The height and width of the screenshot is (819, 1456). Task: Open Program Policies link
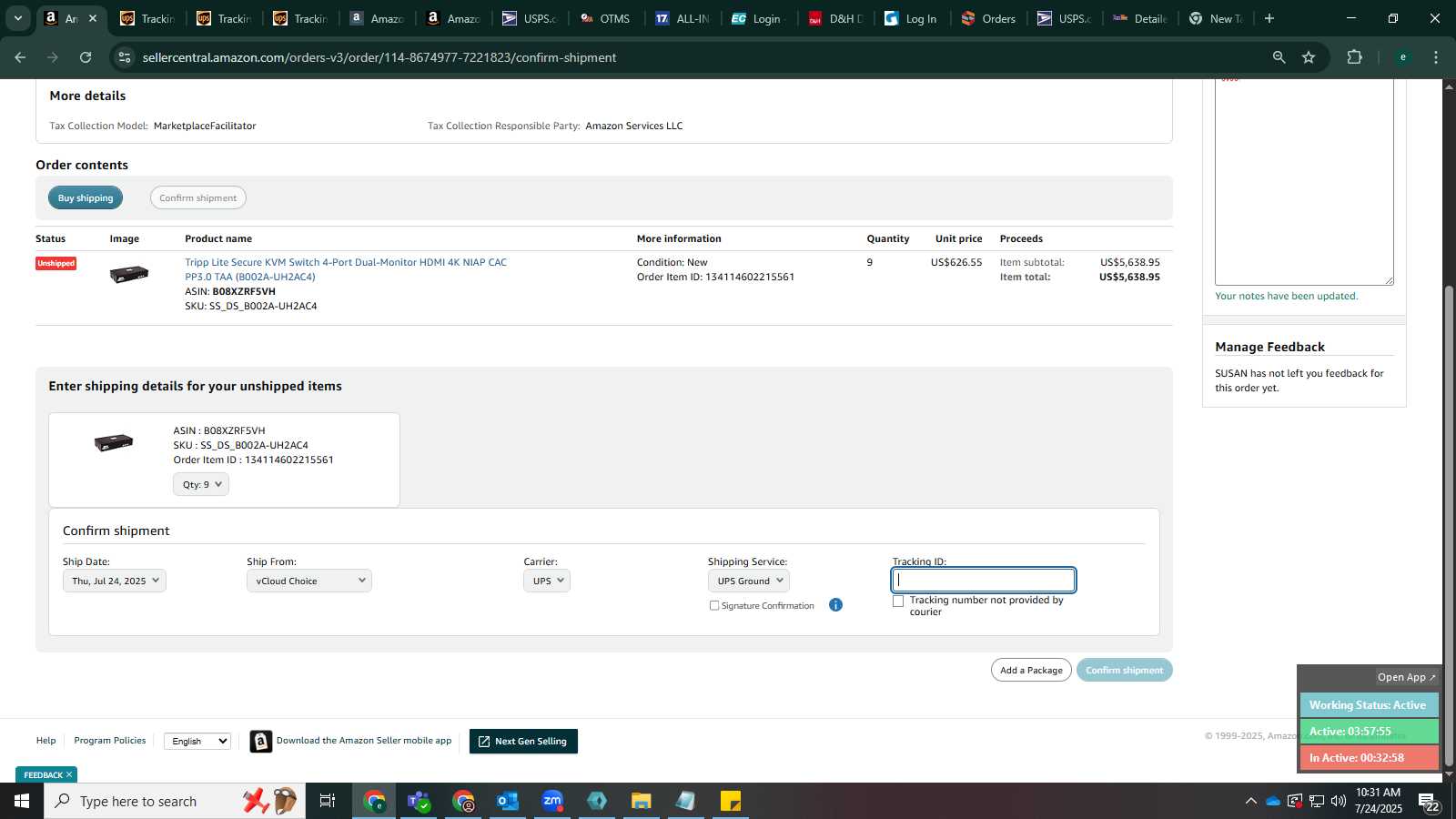coord(109,741)
